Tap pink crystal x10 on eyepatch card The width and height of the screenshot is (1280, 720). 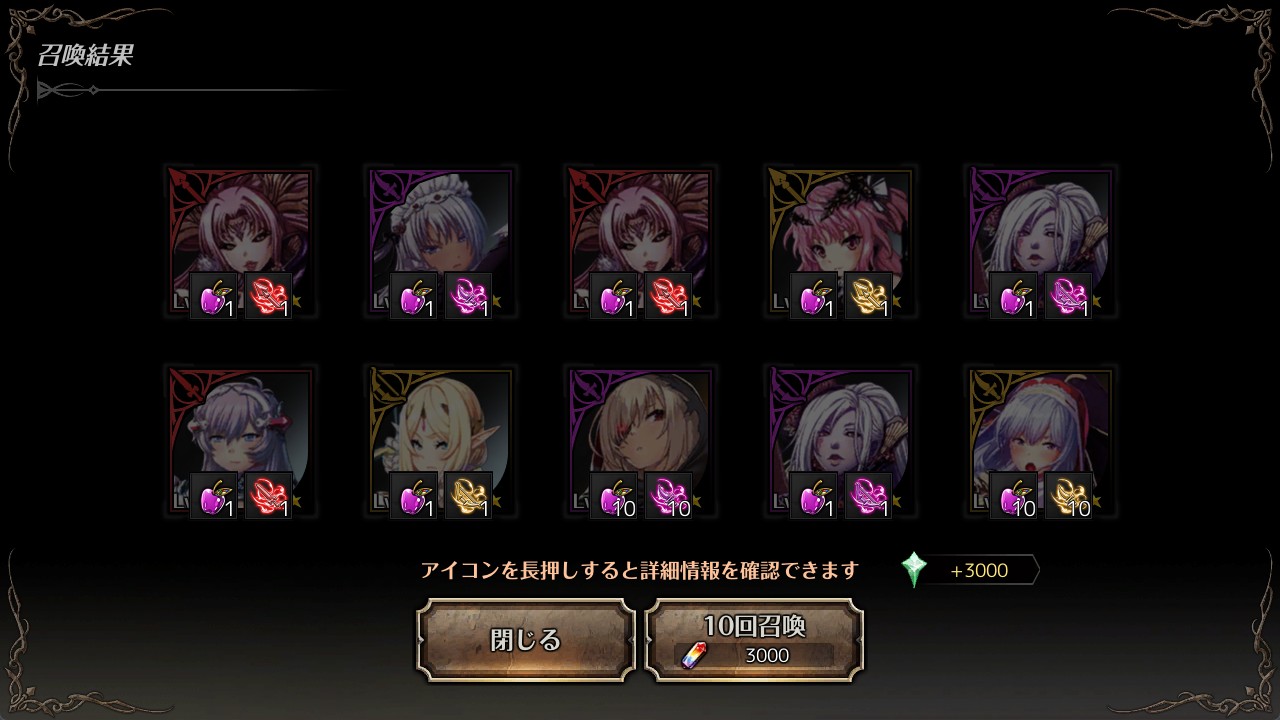tap(668, 496)
